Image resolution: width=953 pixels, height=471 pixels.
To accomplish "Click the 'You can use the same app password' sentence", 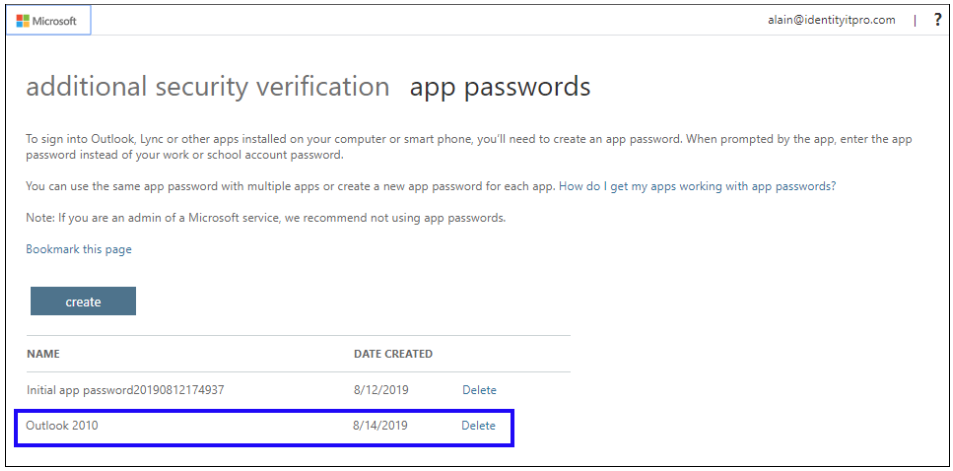I will coord(291,187).
